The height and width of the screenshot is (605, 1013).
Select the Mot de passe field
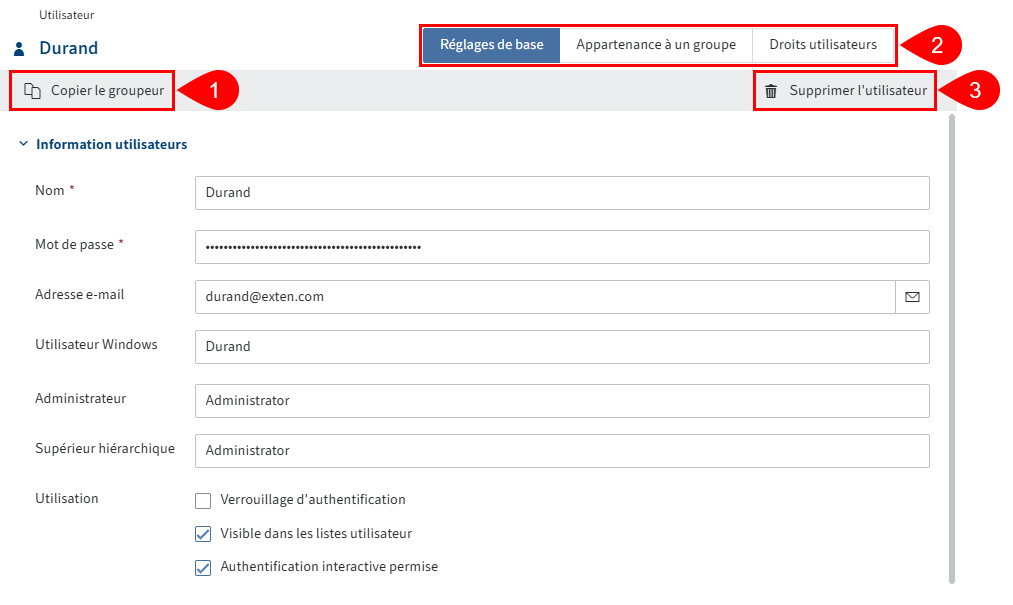560,246
